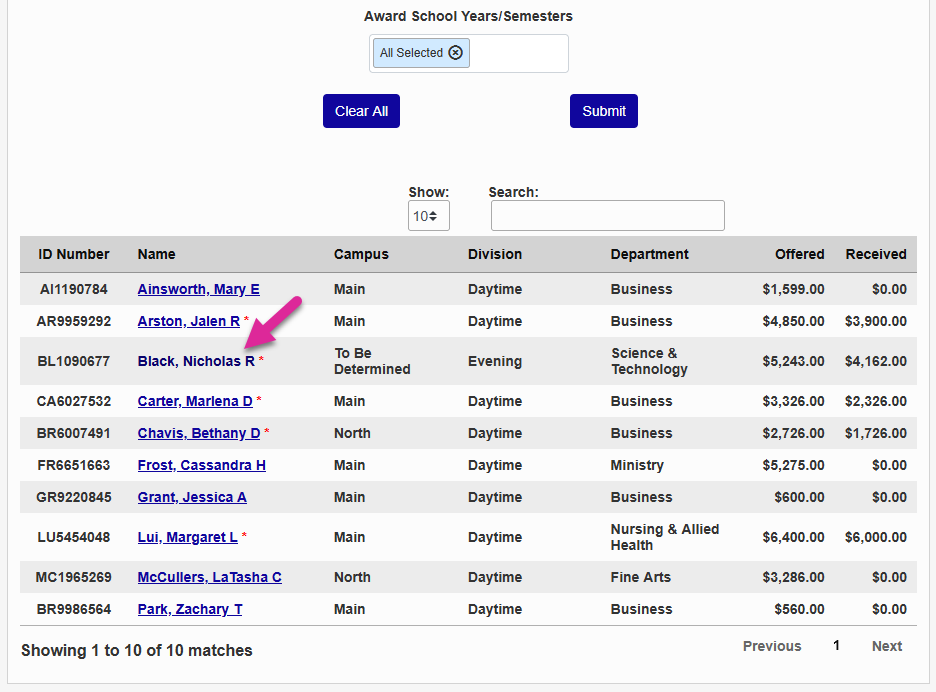Open Arston, Jalen R student link

(x=189, y=321)
